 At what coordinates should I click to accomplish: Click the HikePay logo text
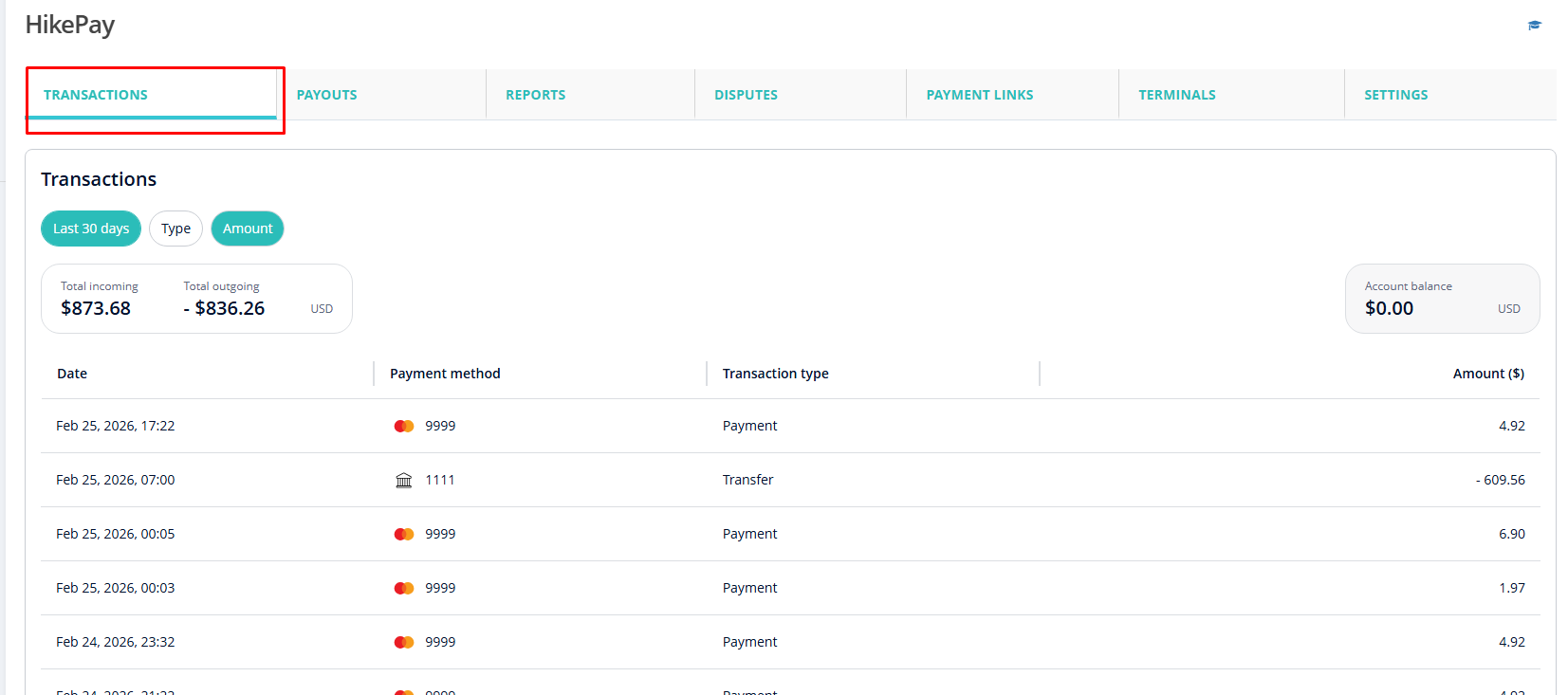tap(70, 26)
